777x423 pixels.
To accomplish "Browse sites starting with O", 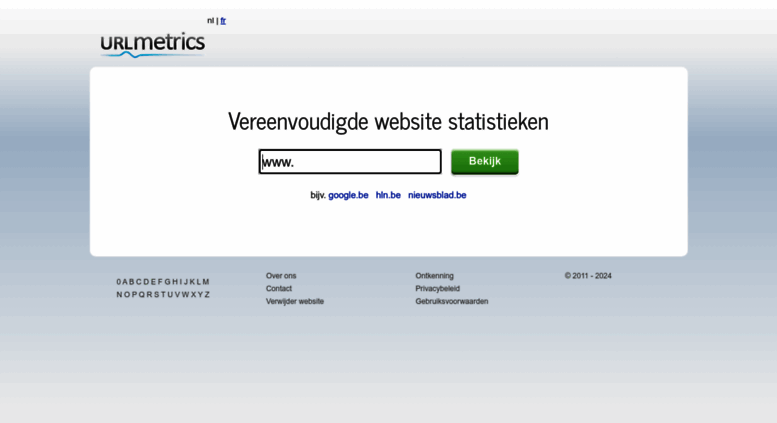I will tap(127, 295).
